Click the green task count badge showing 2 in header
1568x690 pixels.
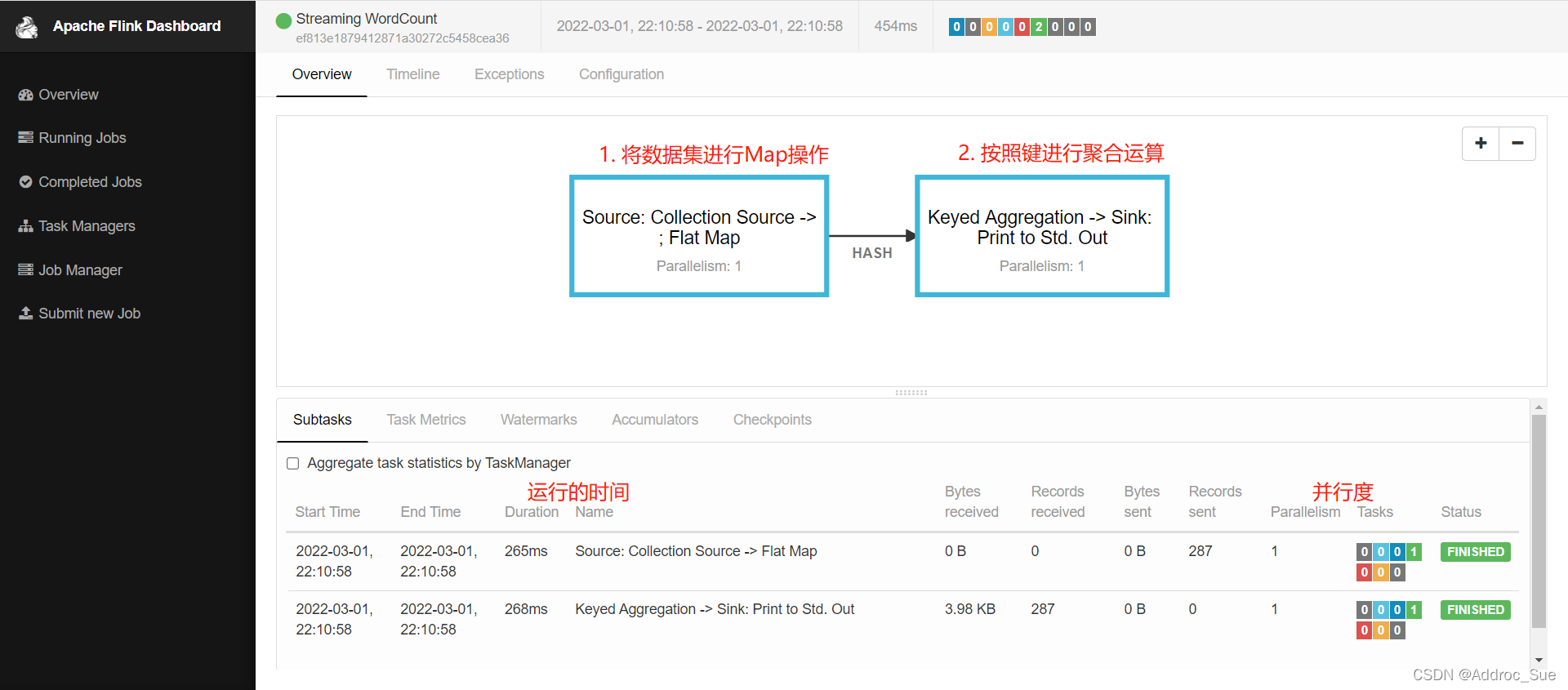tap(1039, 27)
